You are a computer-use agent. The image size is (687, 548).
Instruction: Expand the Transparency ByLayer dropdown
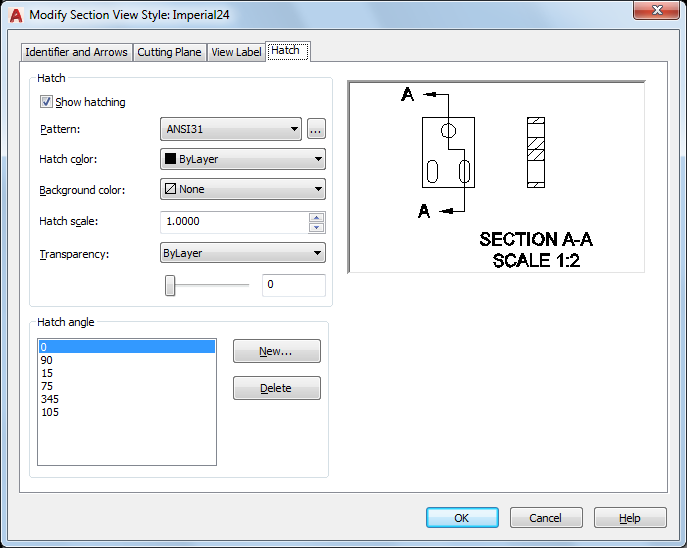point(242,253)
